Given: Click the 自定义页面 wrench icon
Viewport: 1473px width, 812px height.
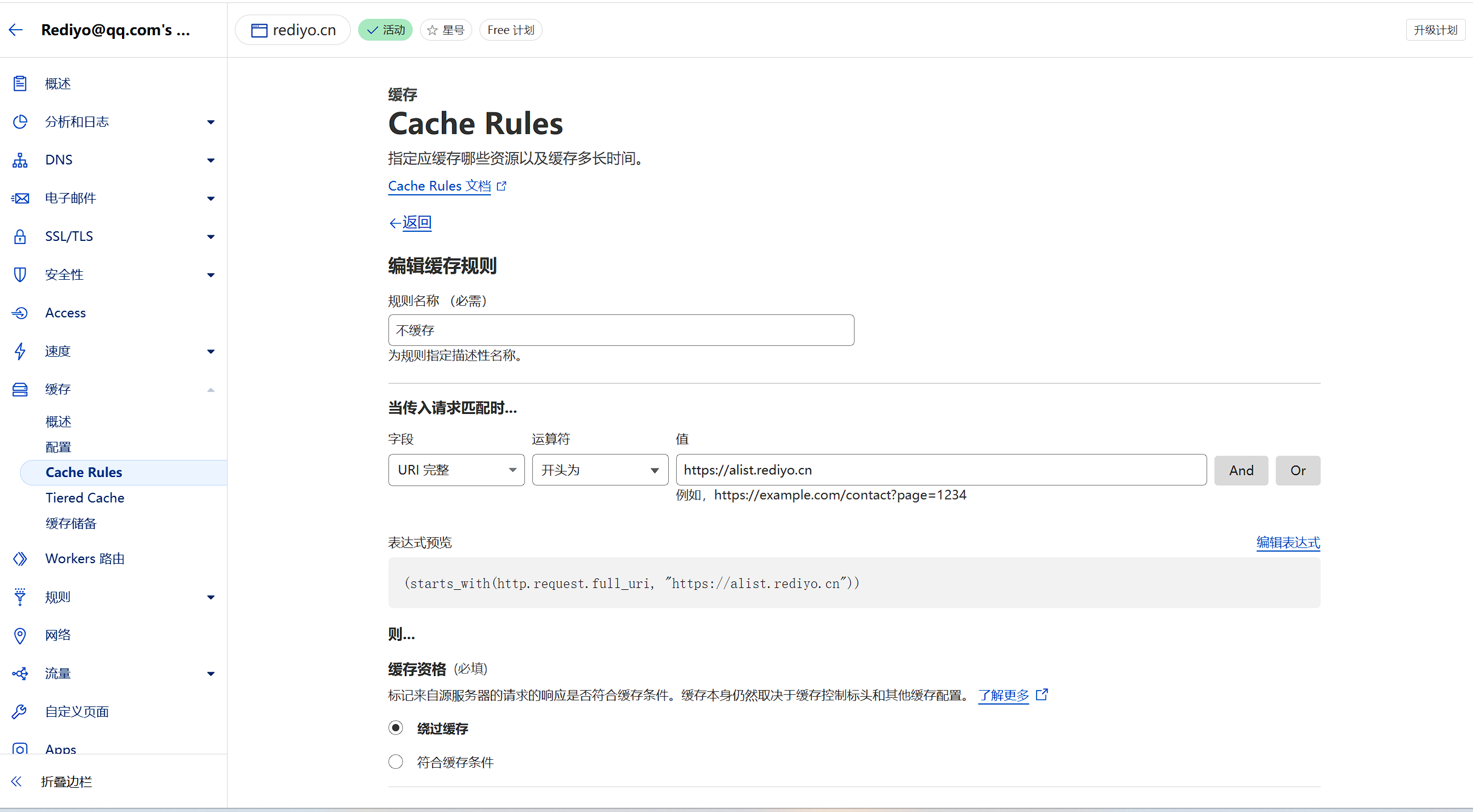Looking at the screenshot, I should (x=20, y=712).
